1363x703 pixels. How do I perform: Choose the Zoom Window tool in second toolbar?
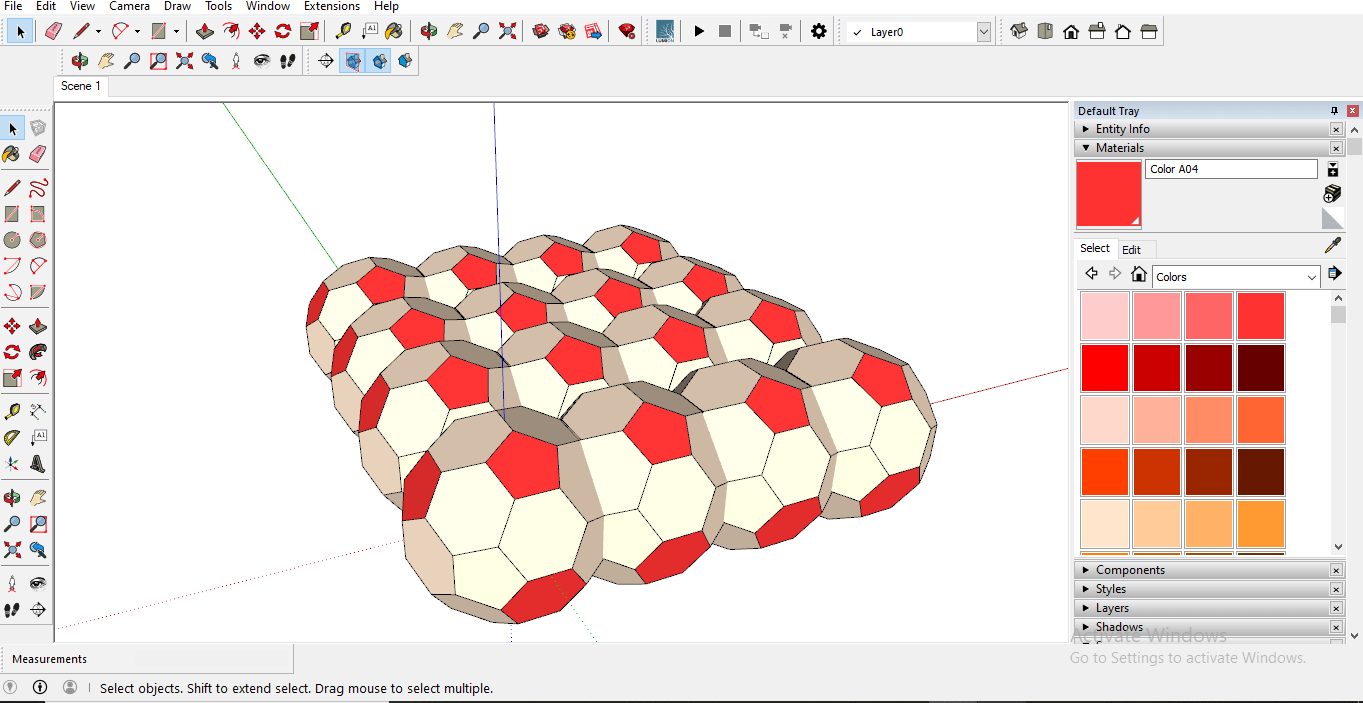click(x=158, y=61)
